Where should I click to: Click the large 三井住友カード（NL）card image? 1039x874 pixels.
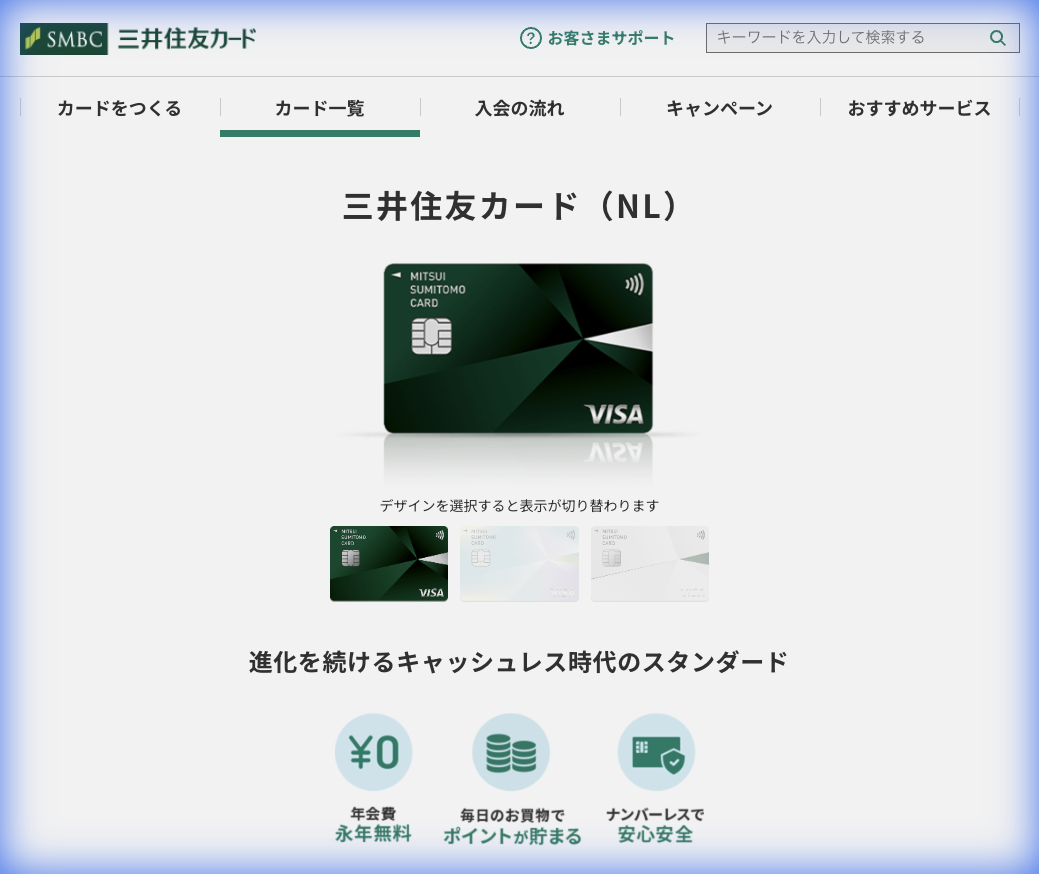point(519,347)
